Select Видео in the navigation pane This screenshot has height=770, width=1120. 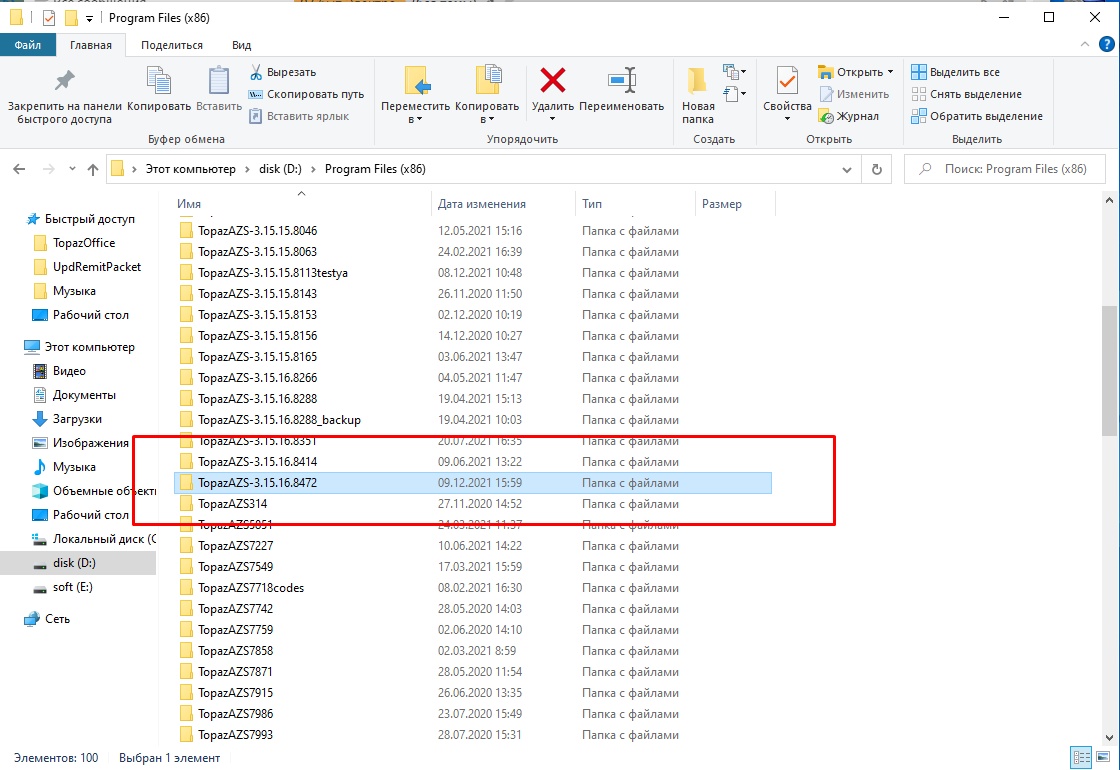pos(69,371)
